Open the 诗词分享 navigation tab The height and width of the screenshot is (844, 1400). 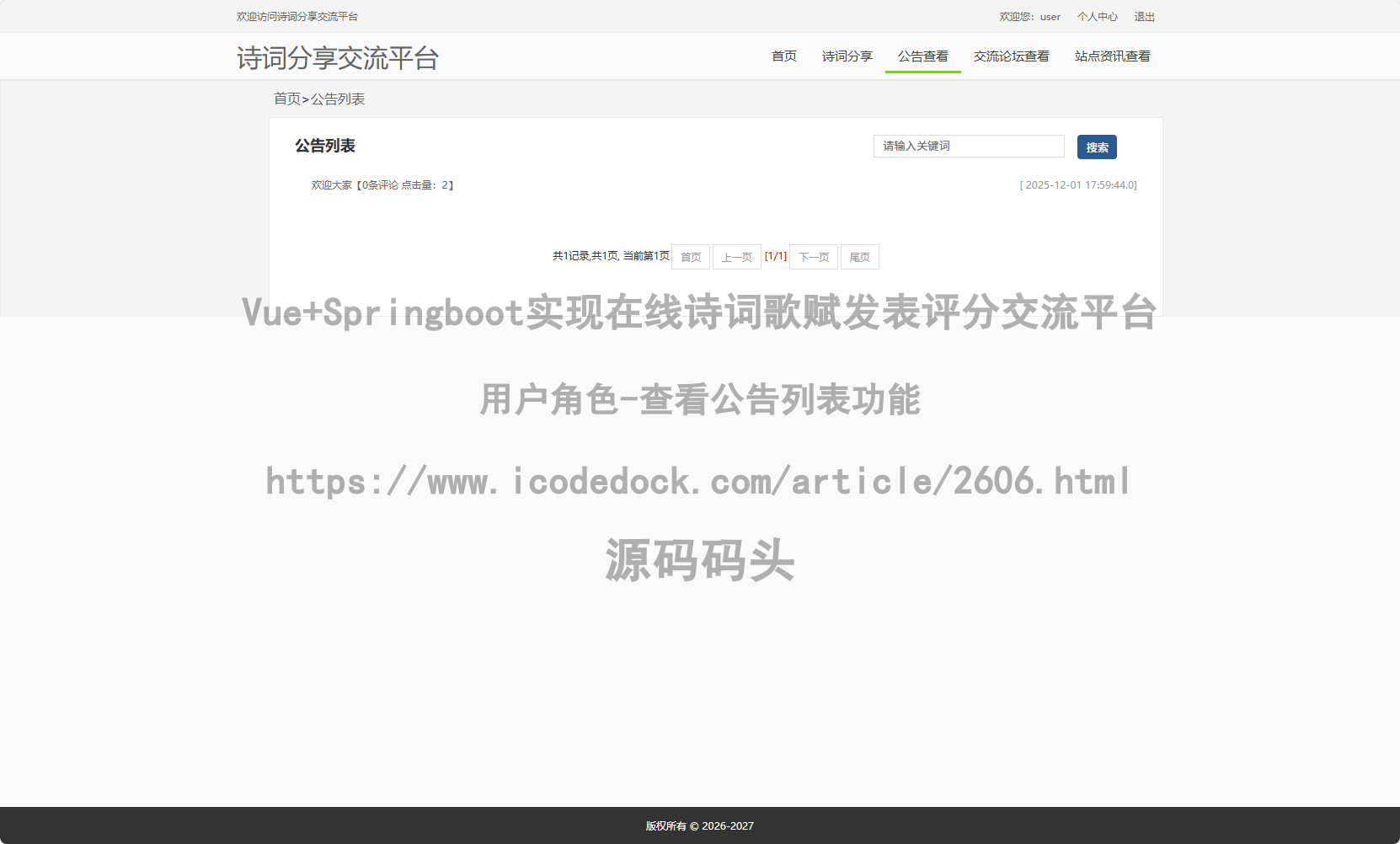(847, 56)
